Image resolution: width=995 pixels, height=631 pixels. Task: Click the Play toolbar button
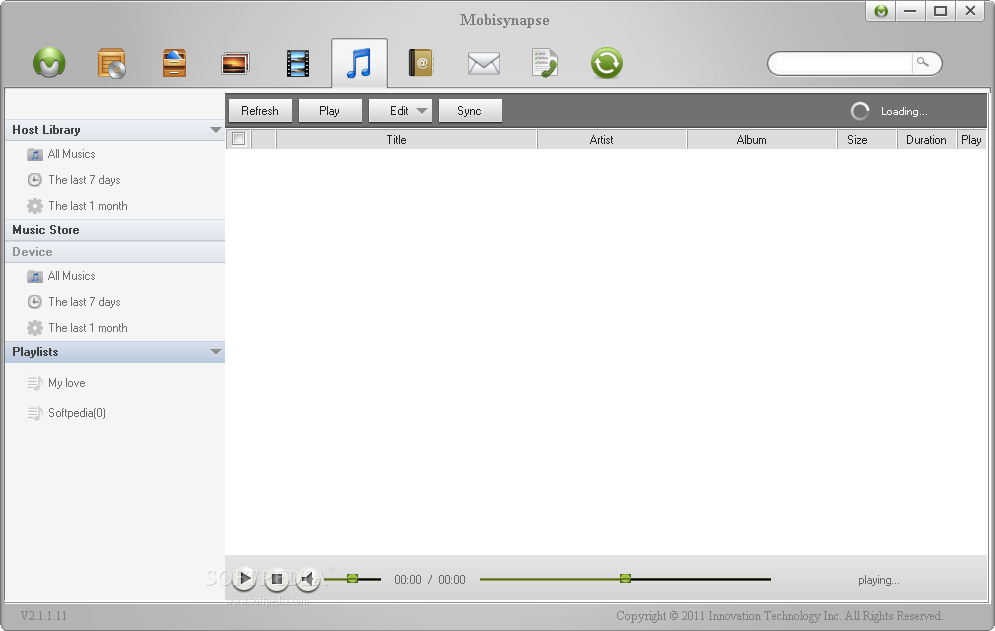[329, 110]
